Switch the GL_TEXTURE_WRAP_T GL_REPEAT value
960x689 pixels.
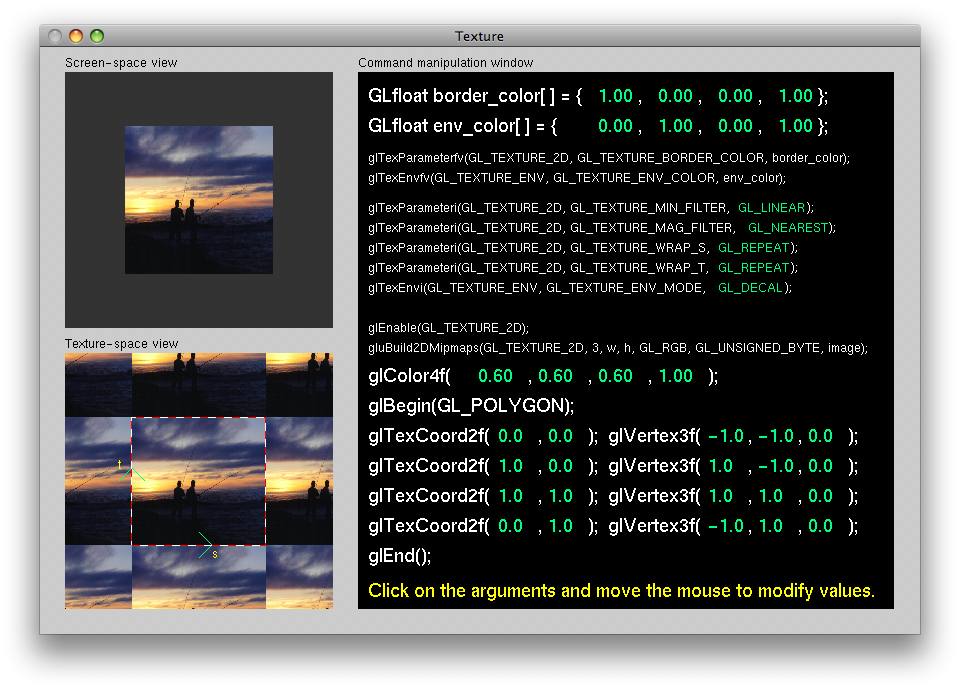(x=754, y=267)
